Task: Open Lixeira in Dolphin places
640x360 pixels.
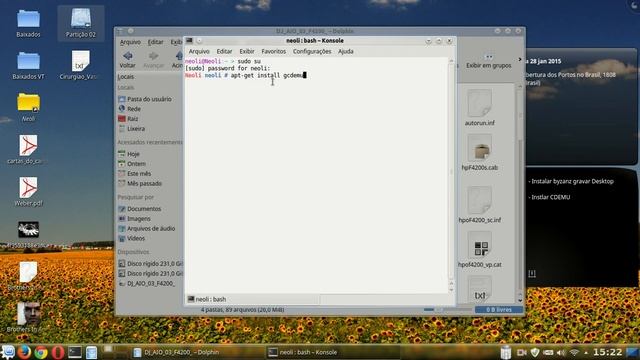Action: (x=131, y=129)
